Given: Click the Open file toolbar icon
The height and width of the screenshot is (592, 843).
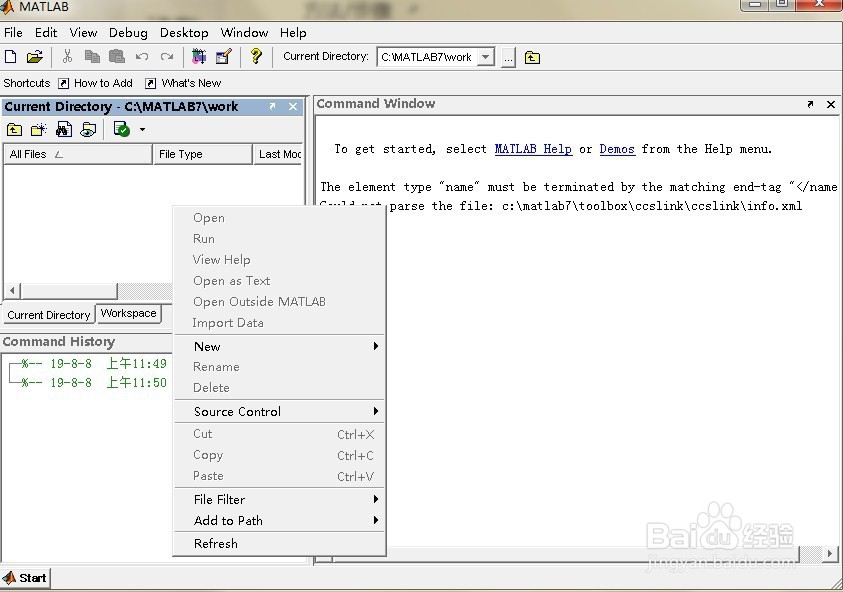Looking at the screenshot, I should click(34, 56).
